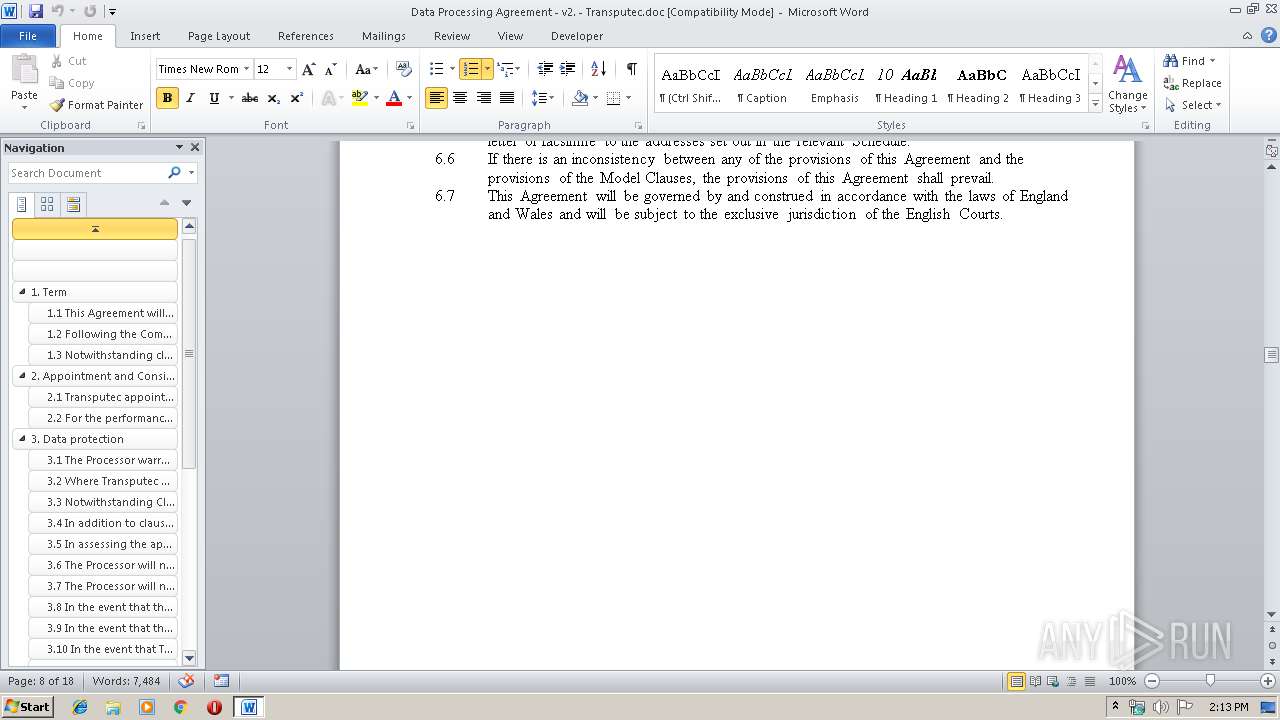
Task: Browse pages view in Navigation pane
Action: click(47, 204)
